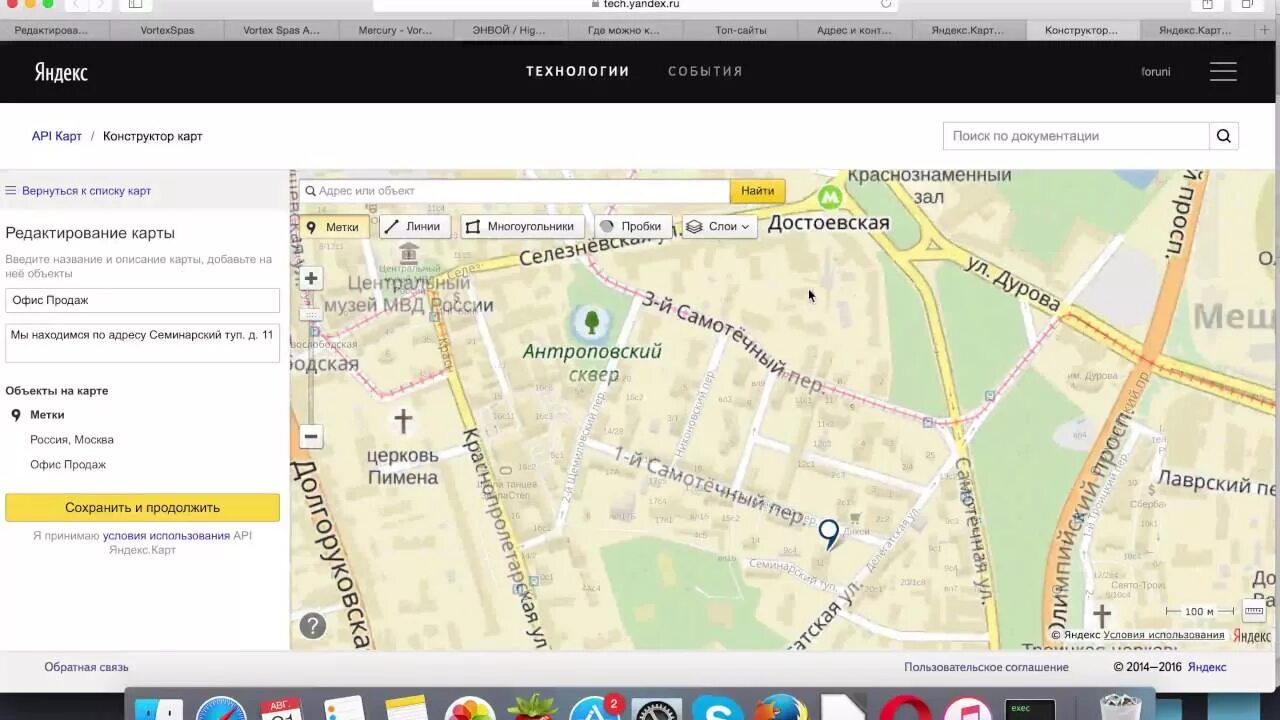Click the map name field Офис Продаж
The width and height of the screenshot is (1280, 720).
142,300
